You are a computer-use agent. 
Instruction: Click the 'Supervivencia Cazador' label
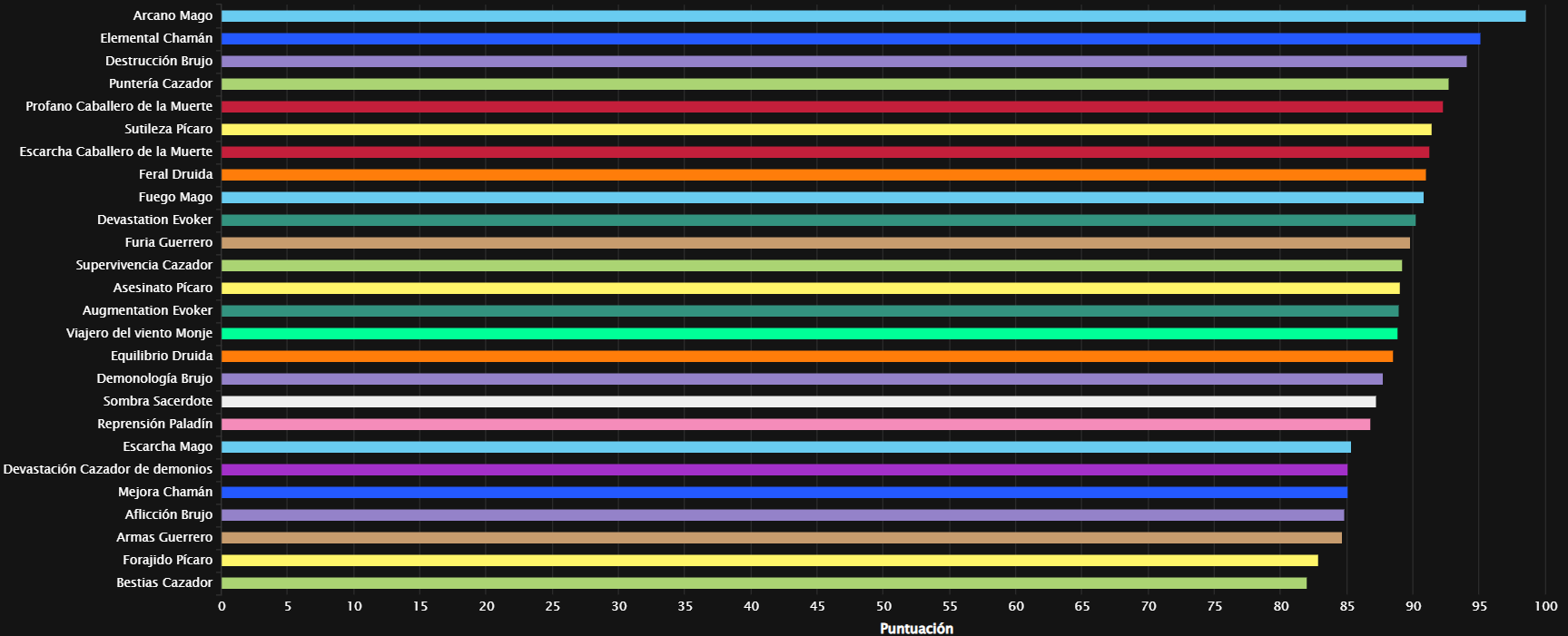pos(144,265)
